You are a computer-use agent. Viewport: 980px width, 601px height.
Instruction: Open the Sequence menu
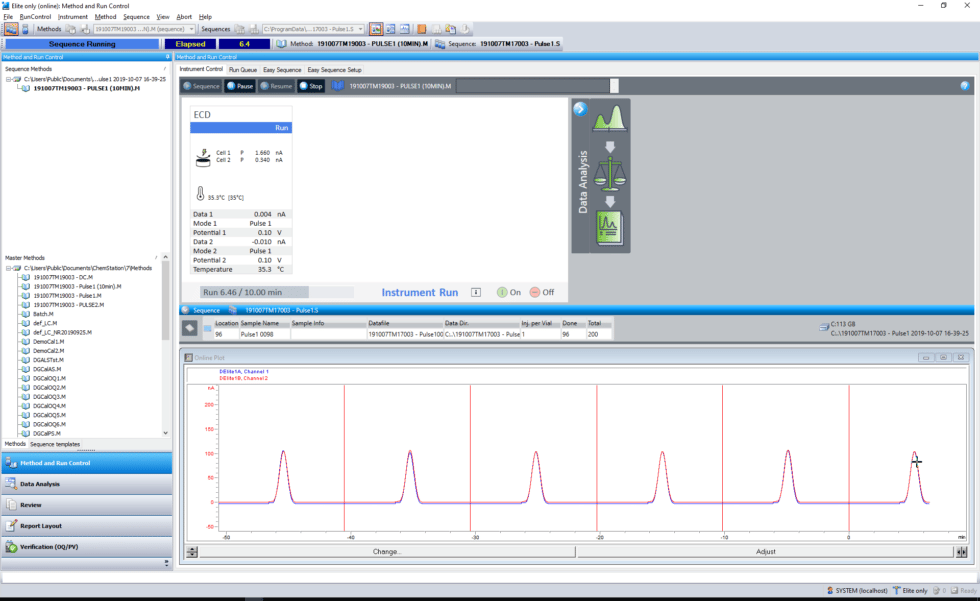coord(136,17)
